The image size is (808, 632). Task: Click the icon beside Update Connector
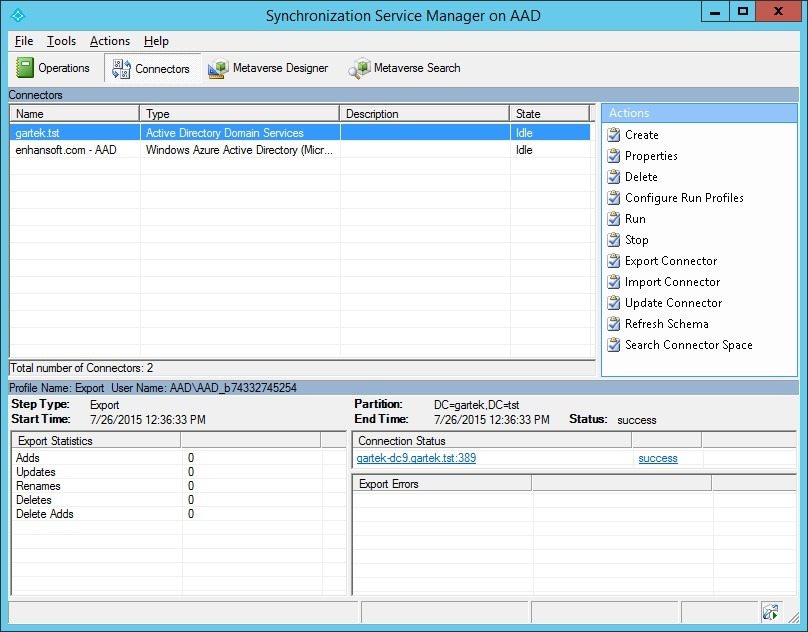click(x=613, y=303)
